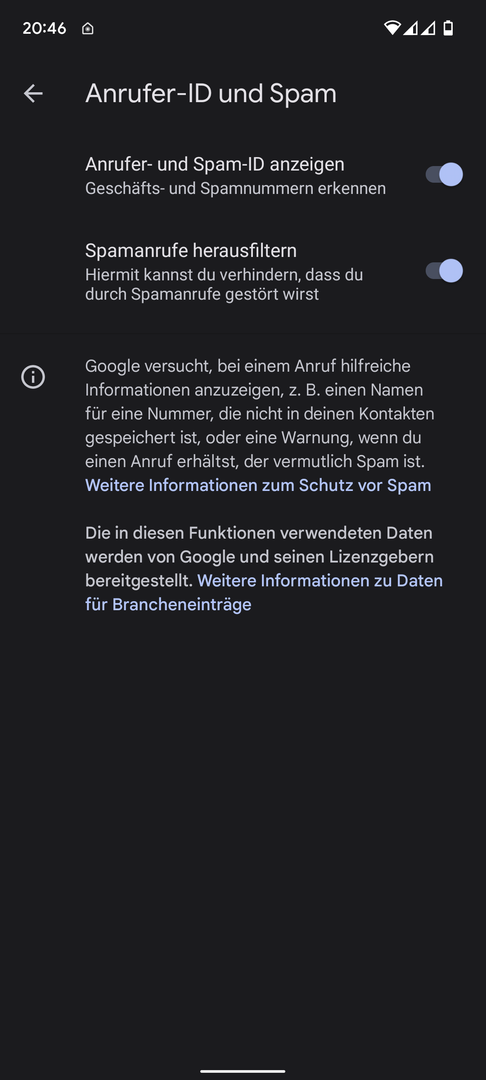
Task: Tap the first mobile signal icon
Action: [410, 28]
